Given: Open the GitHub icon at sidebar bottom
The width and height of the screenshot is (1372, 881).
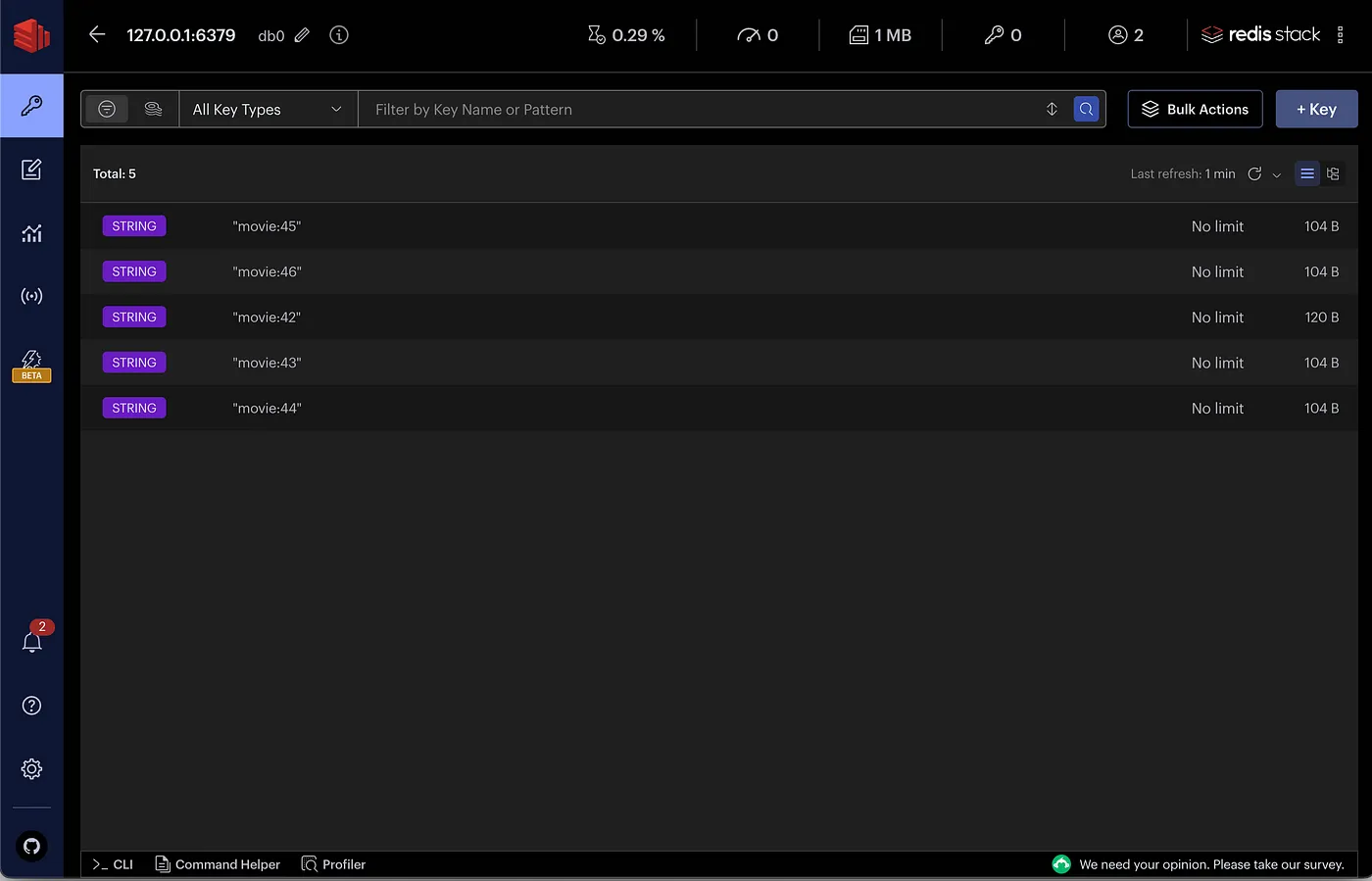Looking at the screenshot, I should (31, 846).
